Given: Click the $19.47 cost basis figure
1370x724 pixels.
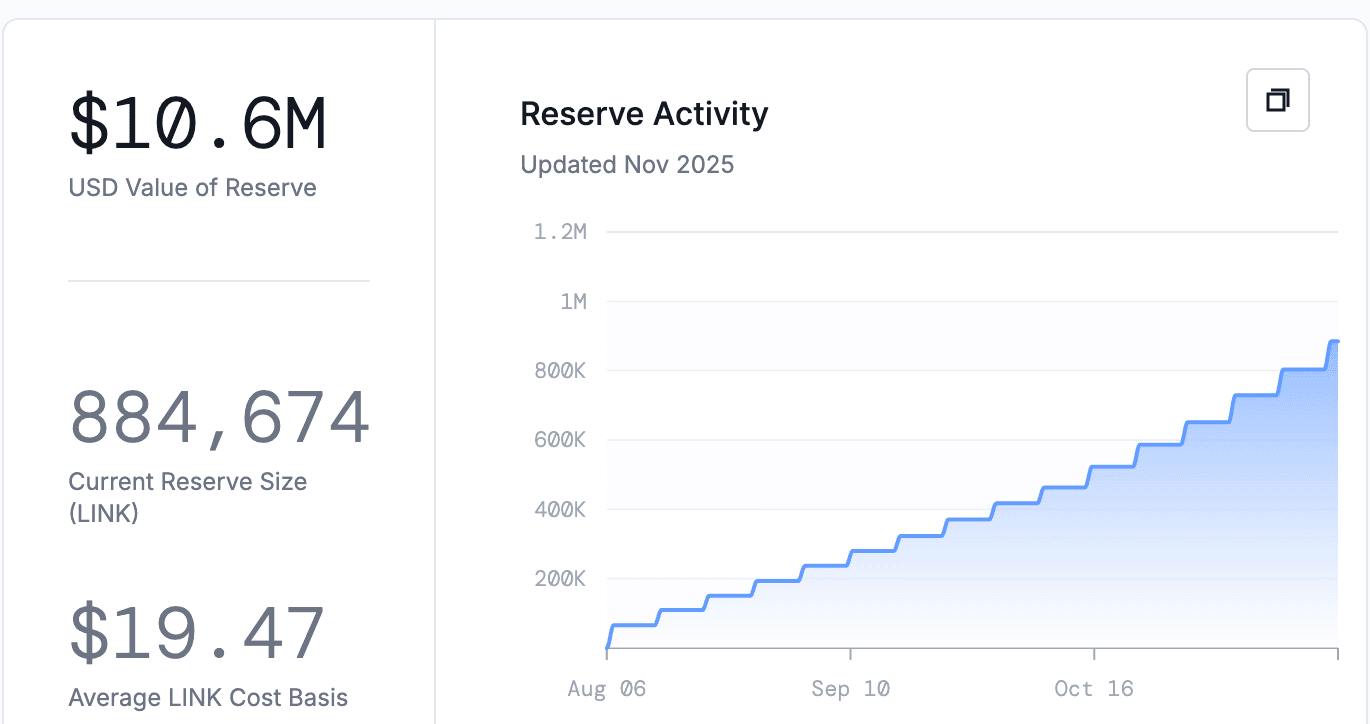Looking at the screenshot, I should point(197,630).
